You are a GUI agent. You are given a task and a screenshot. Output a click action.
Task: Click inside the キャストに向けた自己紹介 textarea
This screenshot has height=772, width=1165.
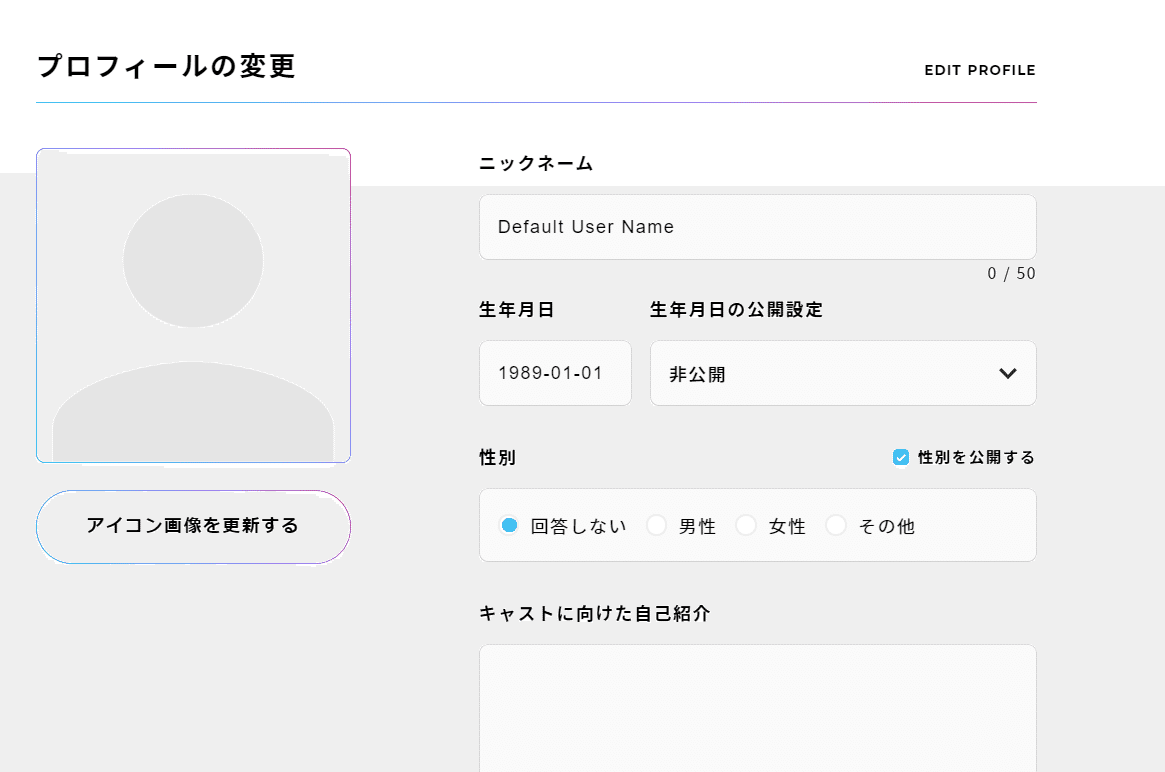757,710
